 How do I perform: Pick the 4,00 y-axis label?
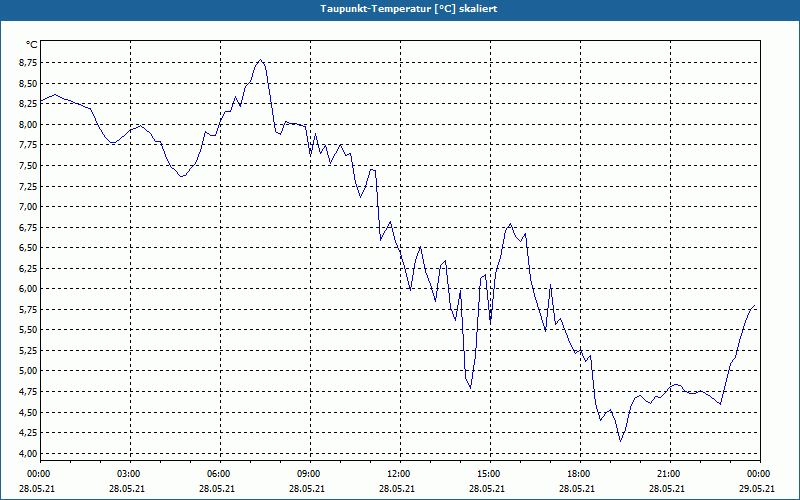click(29, 453)
